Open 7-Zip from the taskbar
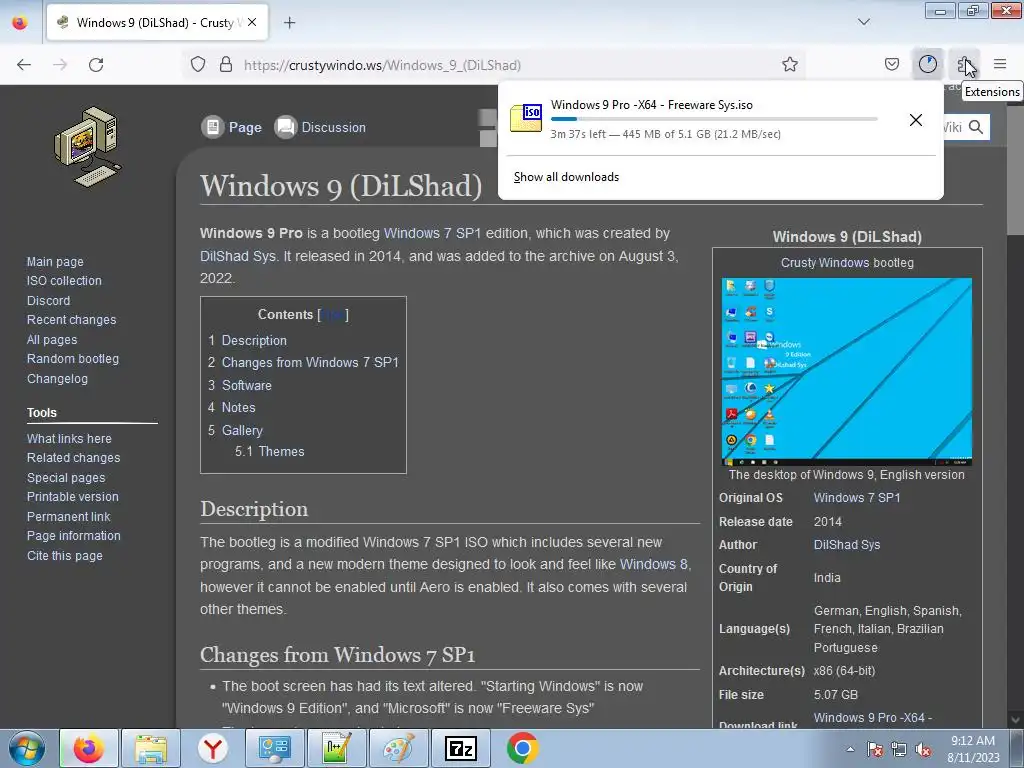The height and width of the screenshot is (768, 1024). click(460, 748)
